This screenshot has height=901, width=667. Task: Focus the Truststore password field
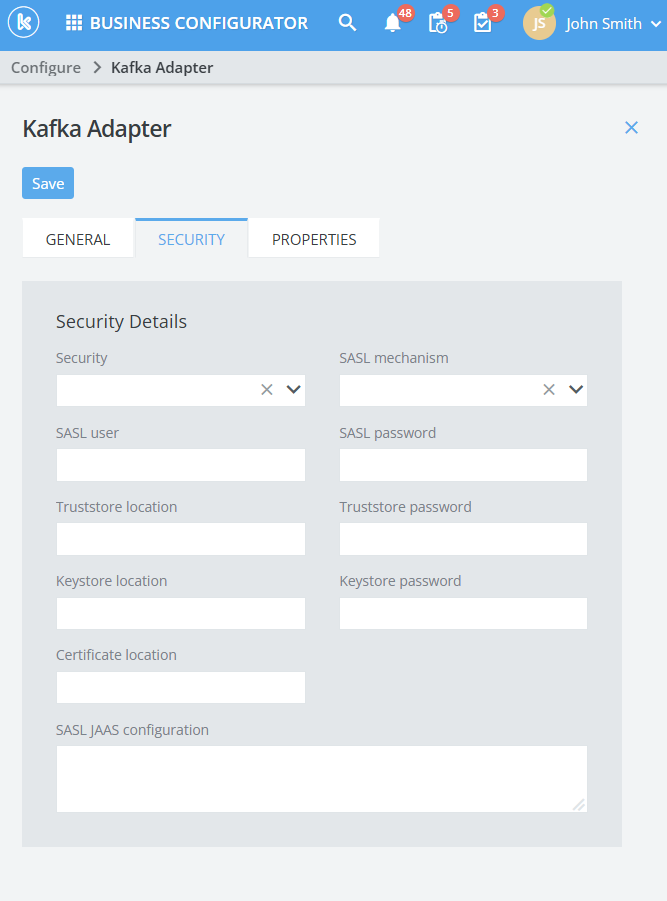tap(463, 539)
